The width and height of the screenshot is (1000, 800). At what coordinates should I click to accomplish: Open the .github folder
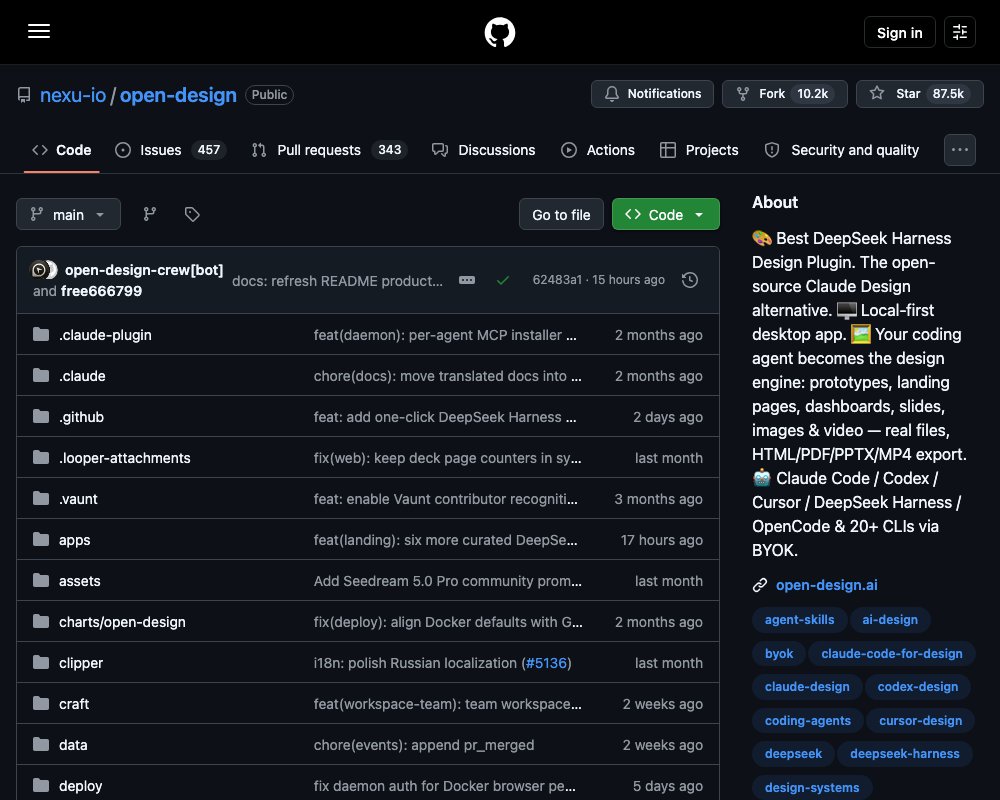coord(81,417)
